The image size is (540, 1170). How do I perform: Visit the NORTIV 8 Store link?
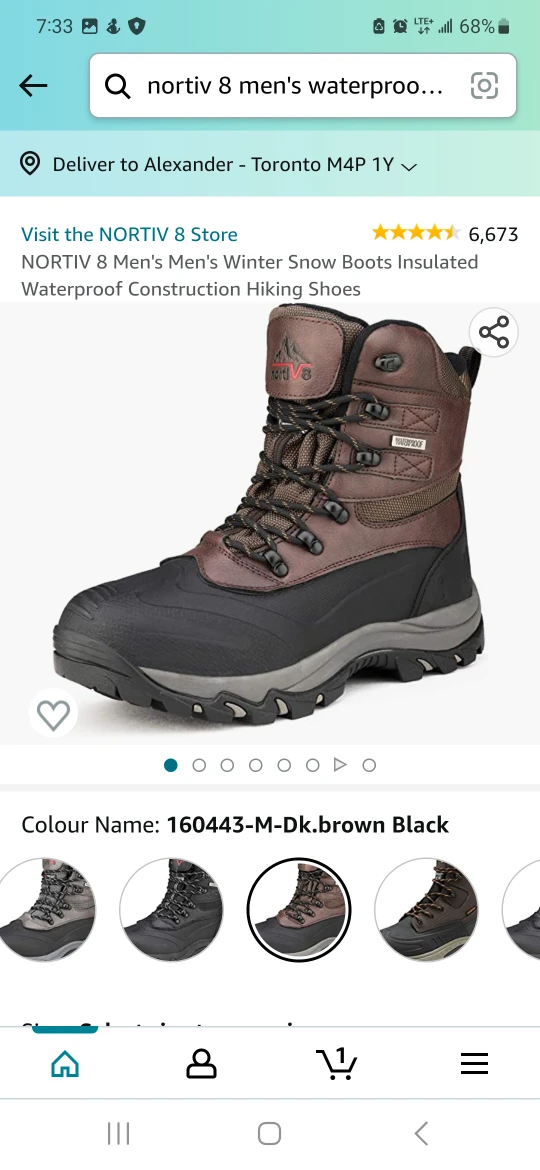(129, 234)
